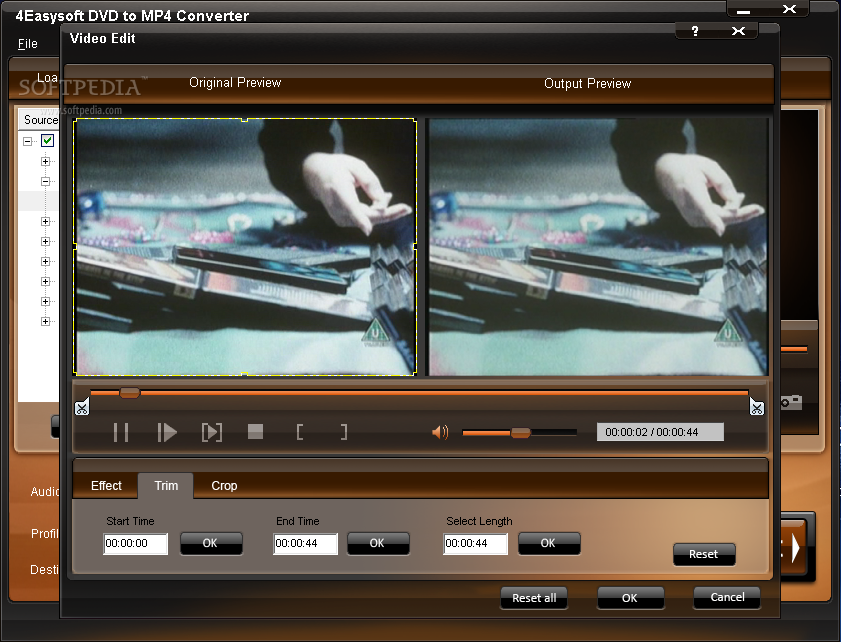Click the Output Preview video frame
The width and height of the screenshot is (841, 642).
tap(598, 247)
